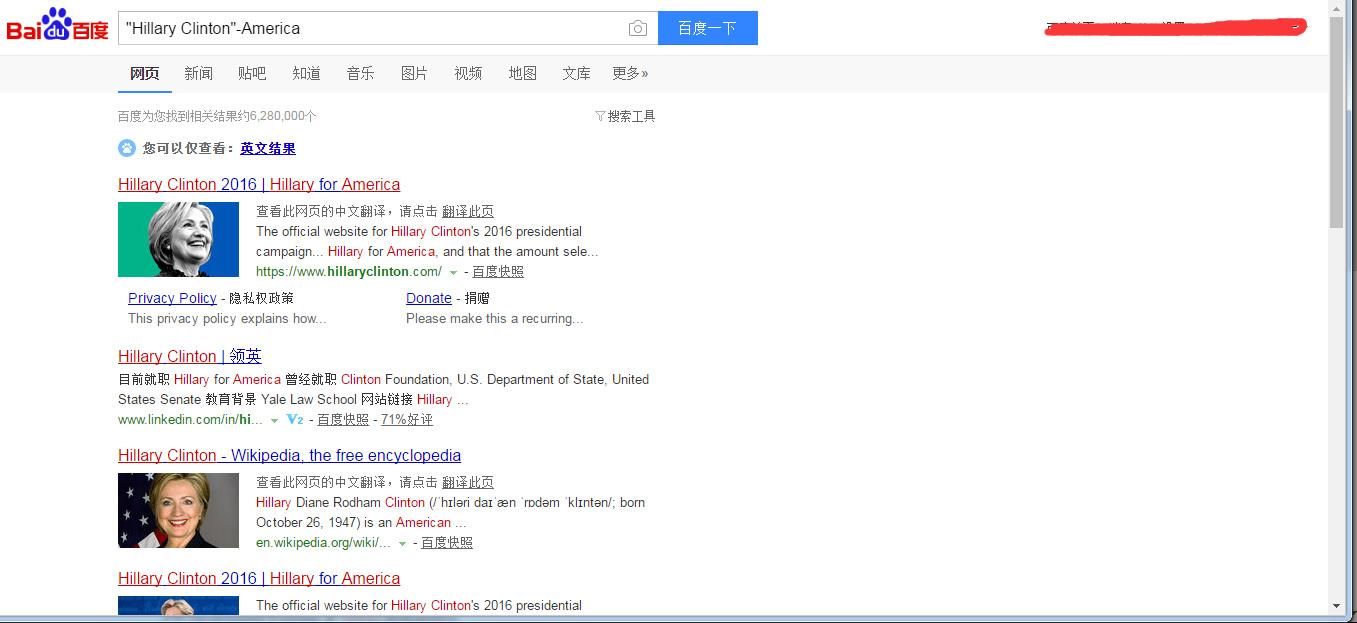Click Wikipedia result portrait thumbnail

(x=178, y=510)
